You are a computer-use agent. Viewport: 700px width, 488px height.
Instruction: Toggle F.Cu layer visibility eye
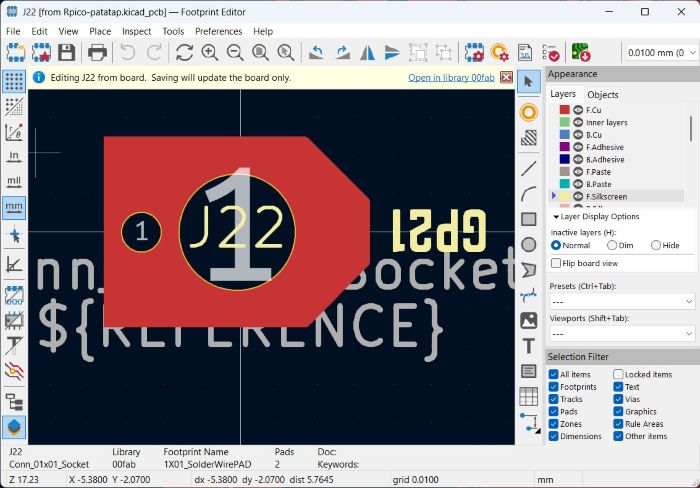tap(578, 110)
